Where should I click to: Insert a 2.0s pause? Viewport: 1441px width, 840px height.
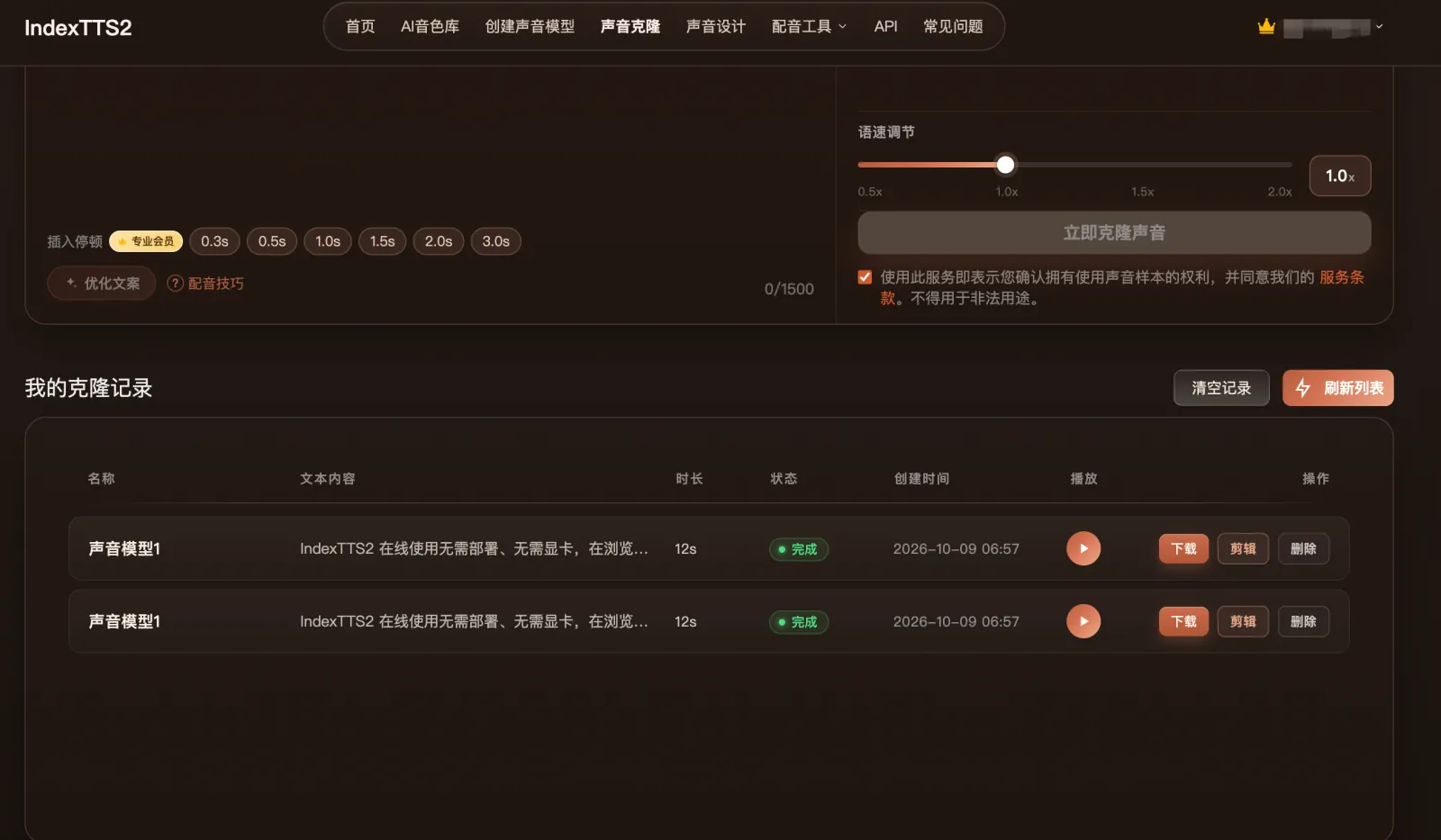click(439, 241)
